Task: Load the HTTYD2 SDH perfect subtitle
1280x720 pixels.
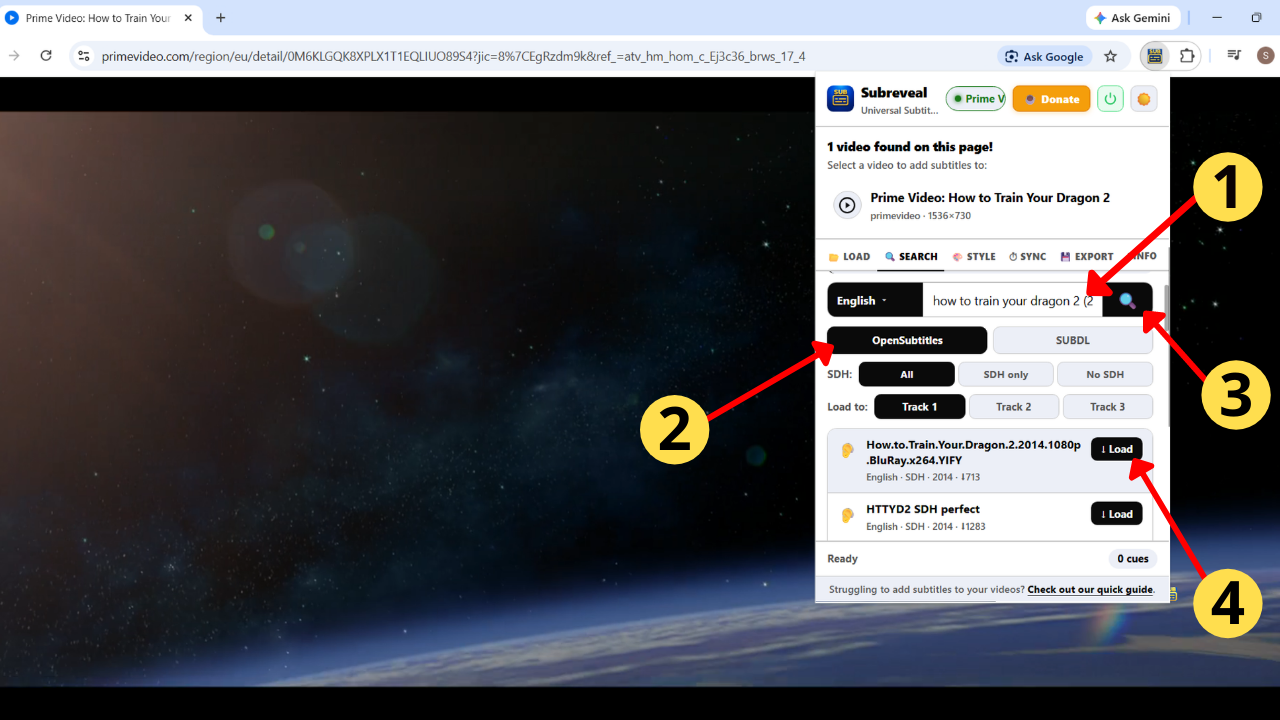Action: (x=1116, y=514)
